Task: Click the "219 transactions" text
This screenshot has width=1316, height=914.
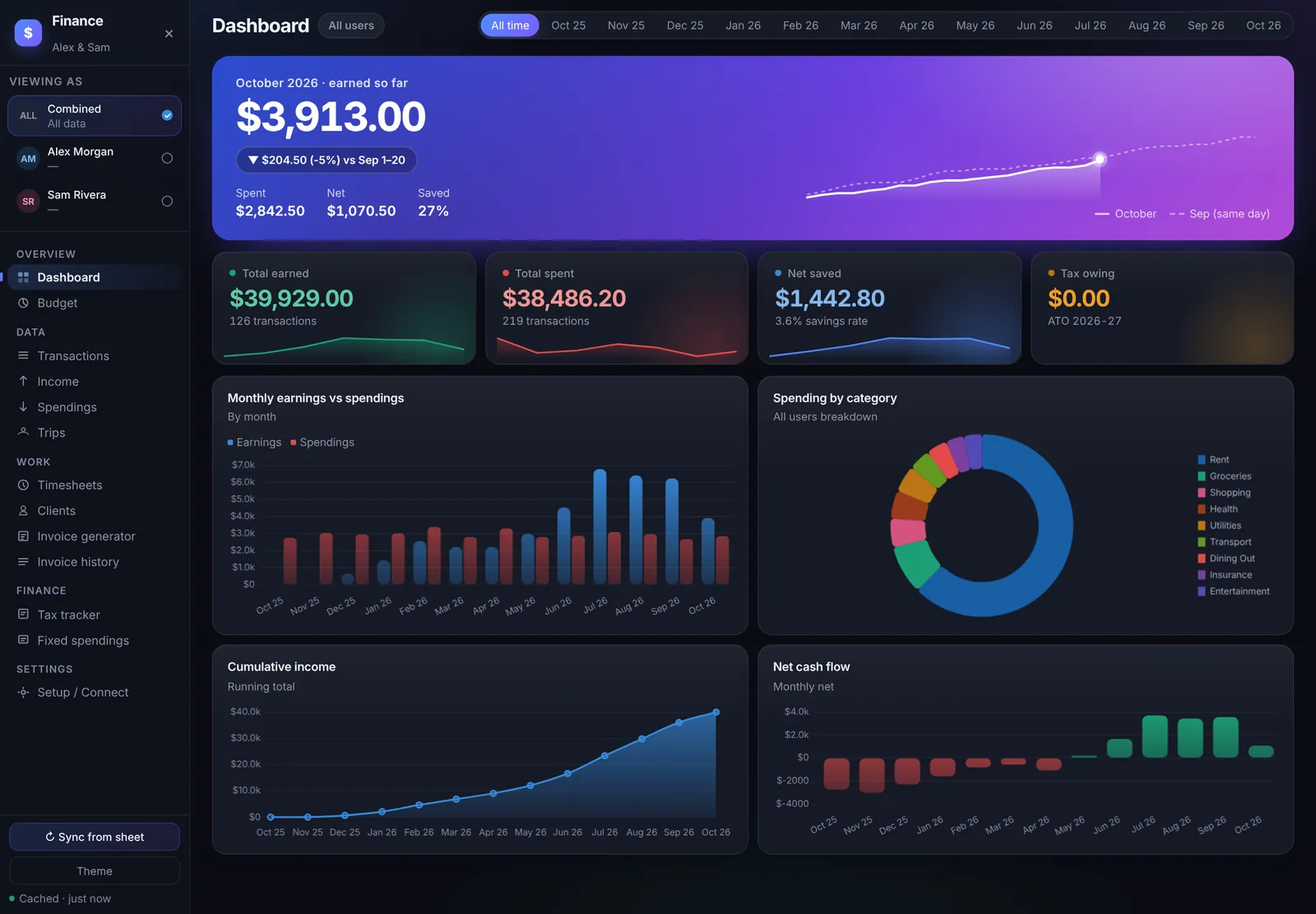Action: point(546,321)
